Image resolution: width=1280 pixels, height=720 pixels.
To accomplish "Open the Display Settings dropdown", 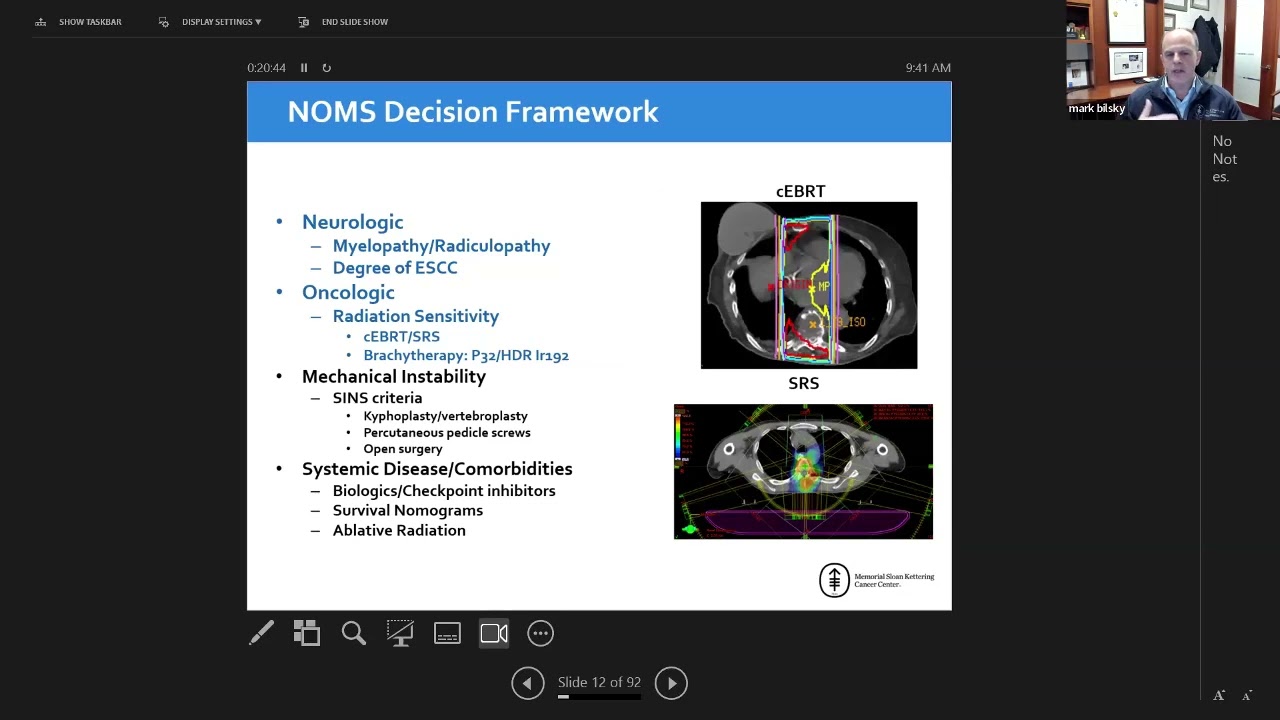I will tap(210, 22).
